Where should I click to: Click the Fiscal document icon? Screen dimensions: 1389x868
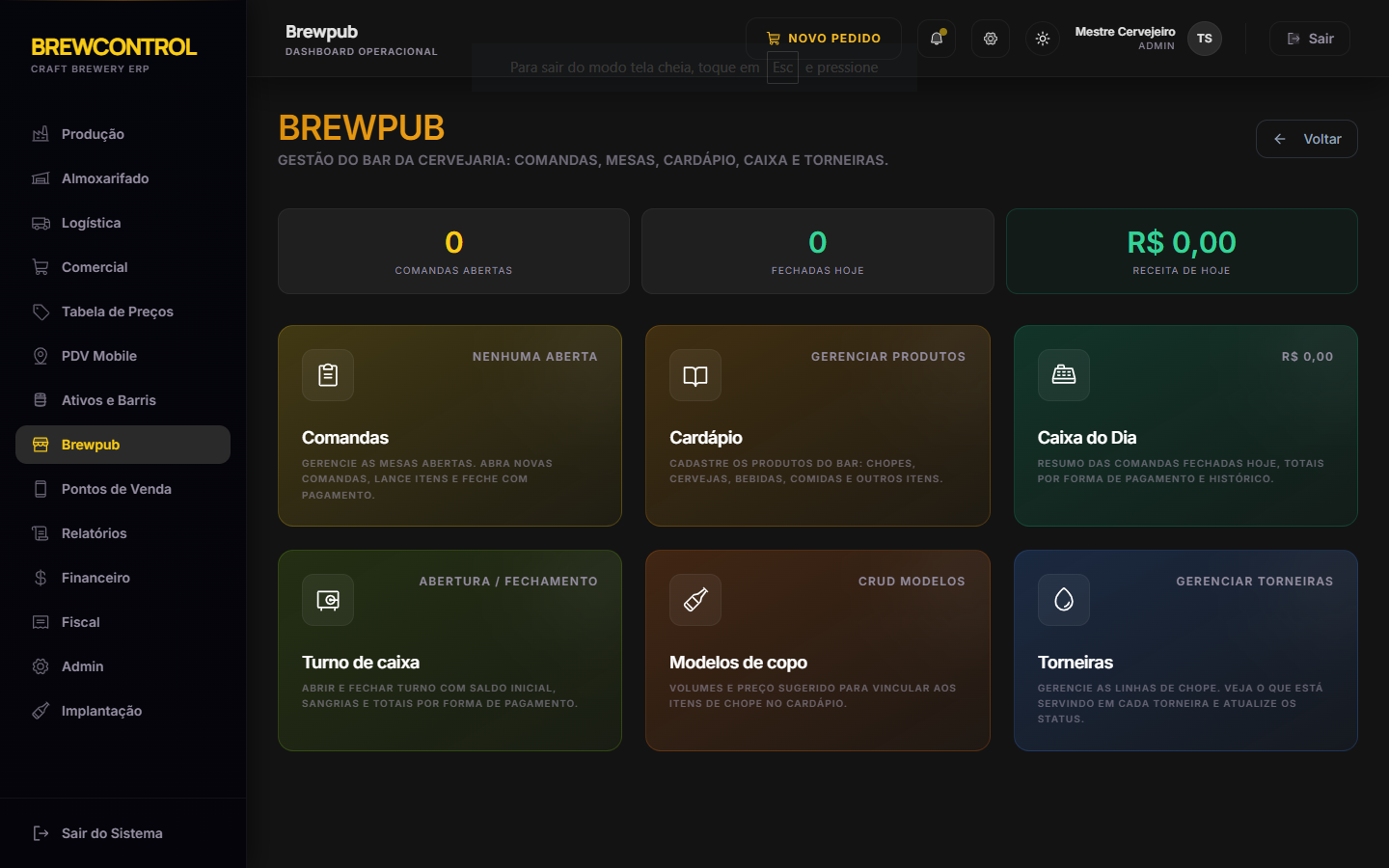pos(41,622)
